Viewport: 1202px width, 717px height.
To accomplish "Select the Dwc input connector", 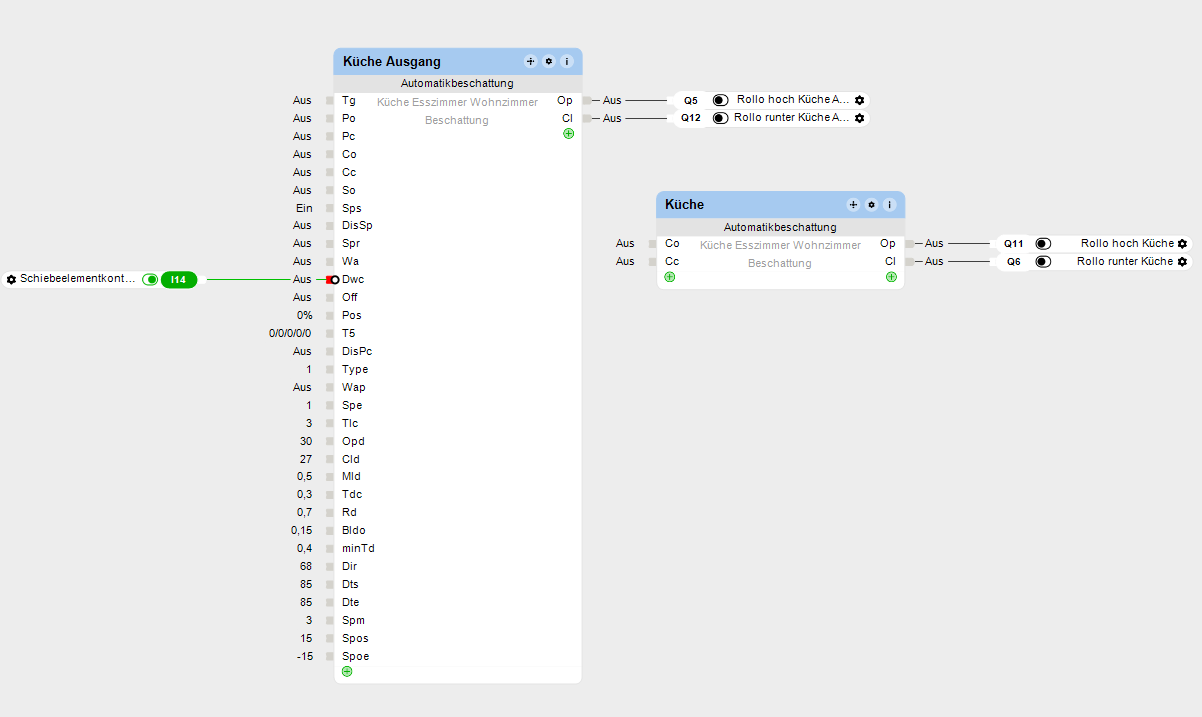I will click(335, 280).
